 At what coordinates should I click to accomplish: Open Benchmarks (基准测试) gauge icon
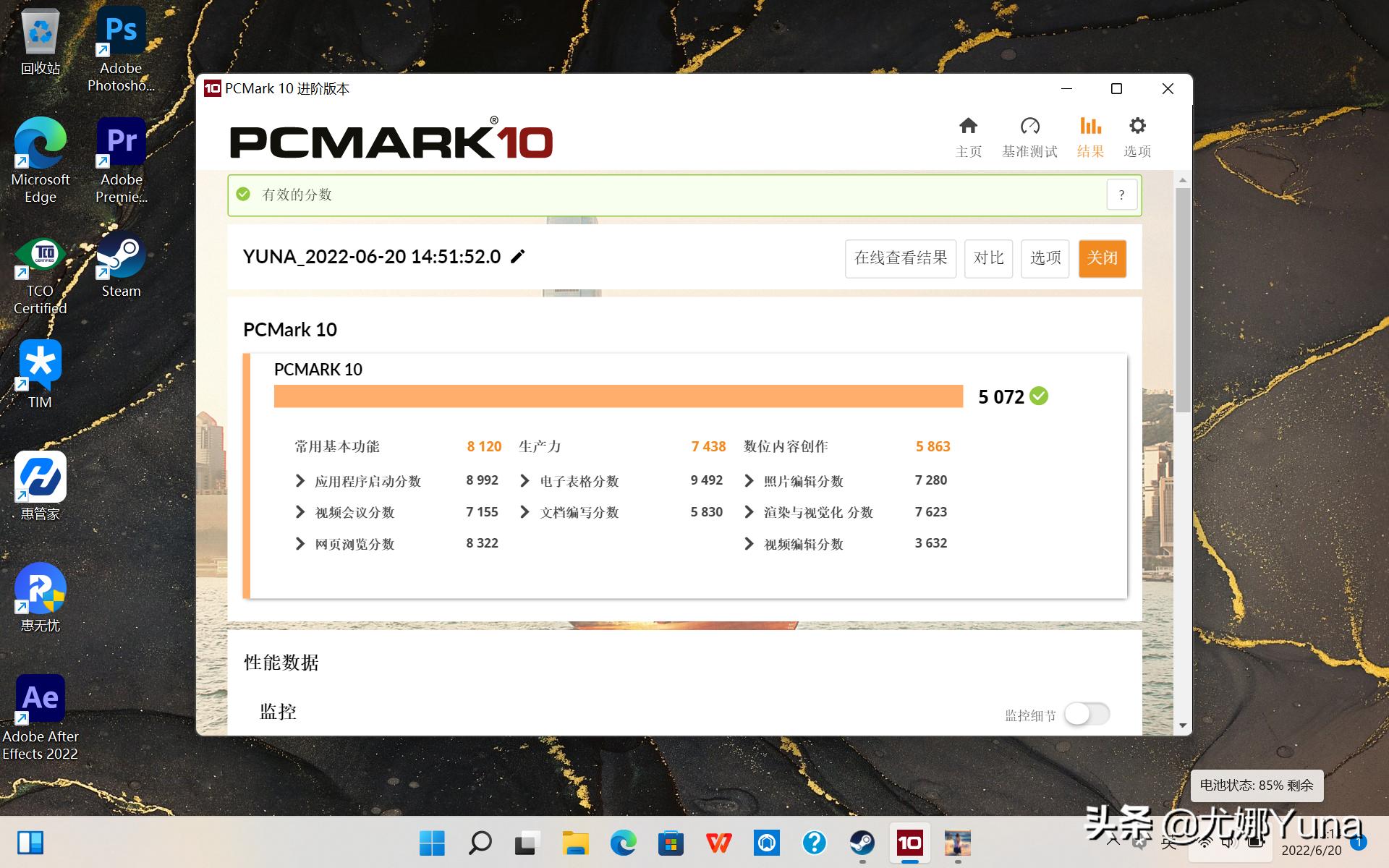click(x=1029, y=127)
